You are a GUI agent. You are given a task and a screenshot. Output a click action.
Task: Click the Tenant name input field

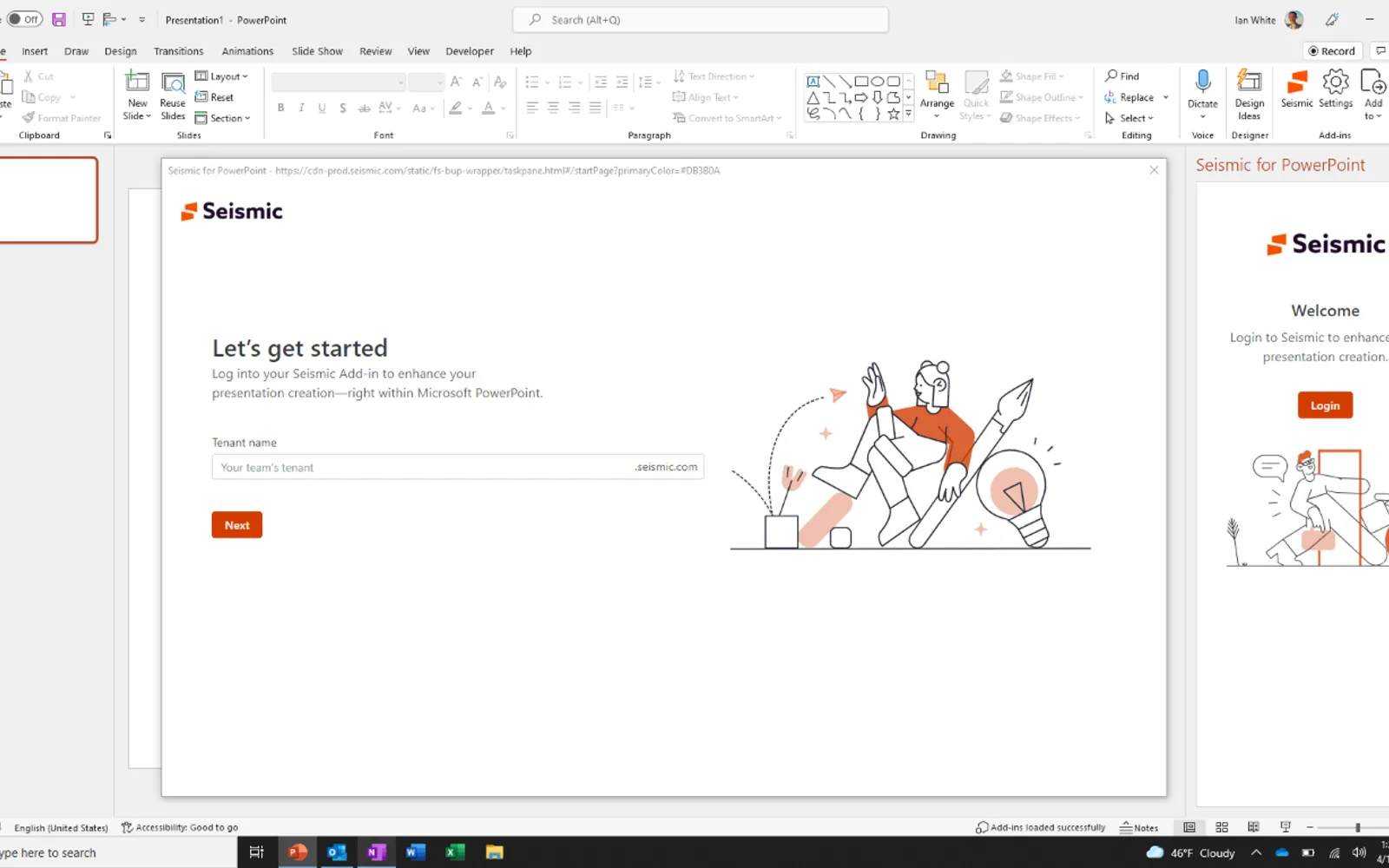click(458, 467)
